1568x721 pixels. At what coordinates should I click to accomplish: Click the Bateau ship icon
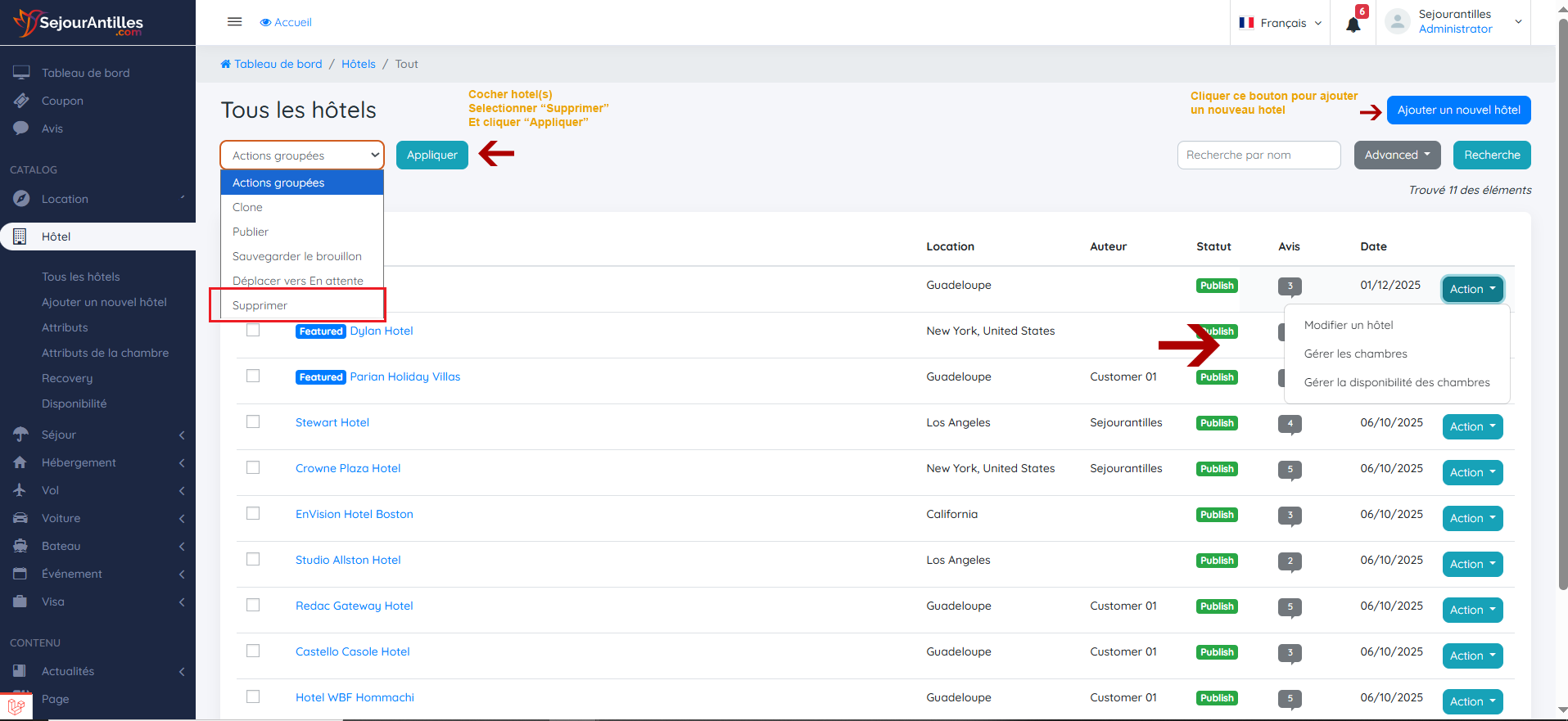coord(20,546)
